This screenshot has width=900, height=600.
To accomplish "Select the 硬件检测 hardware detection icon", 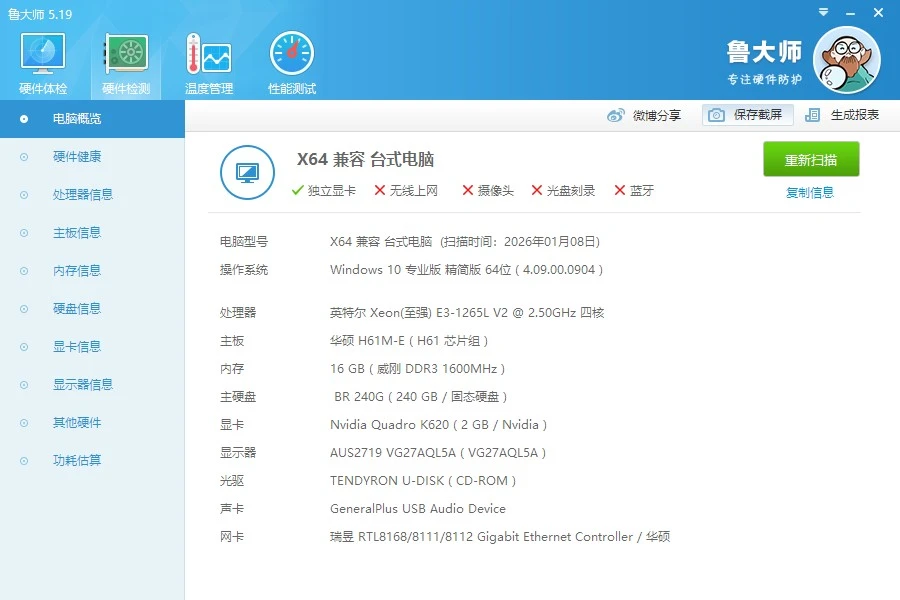I will 126,54.
